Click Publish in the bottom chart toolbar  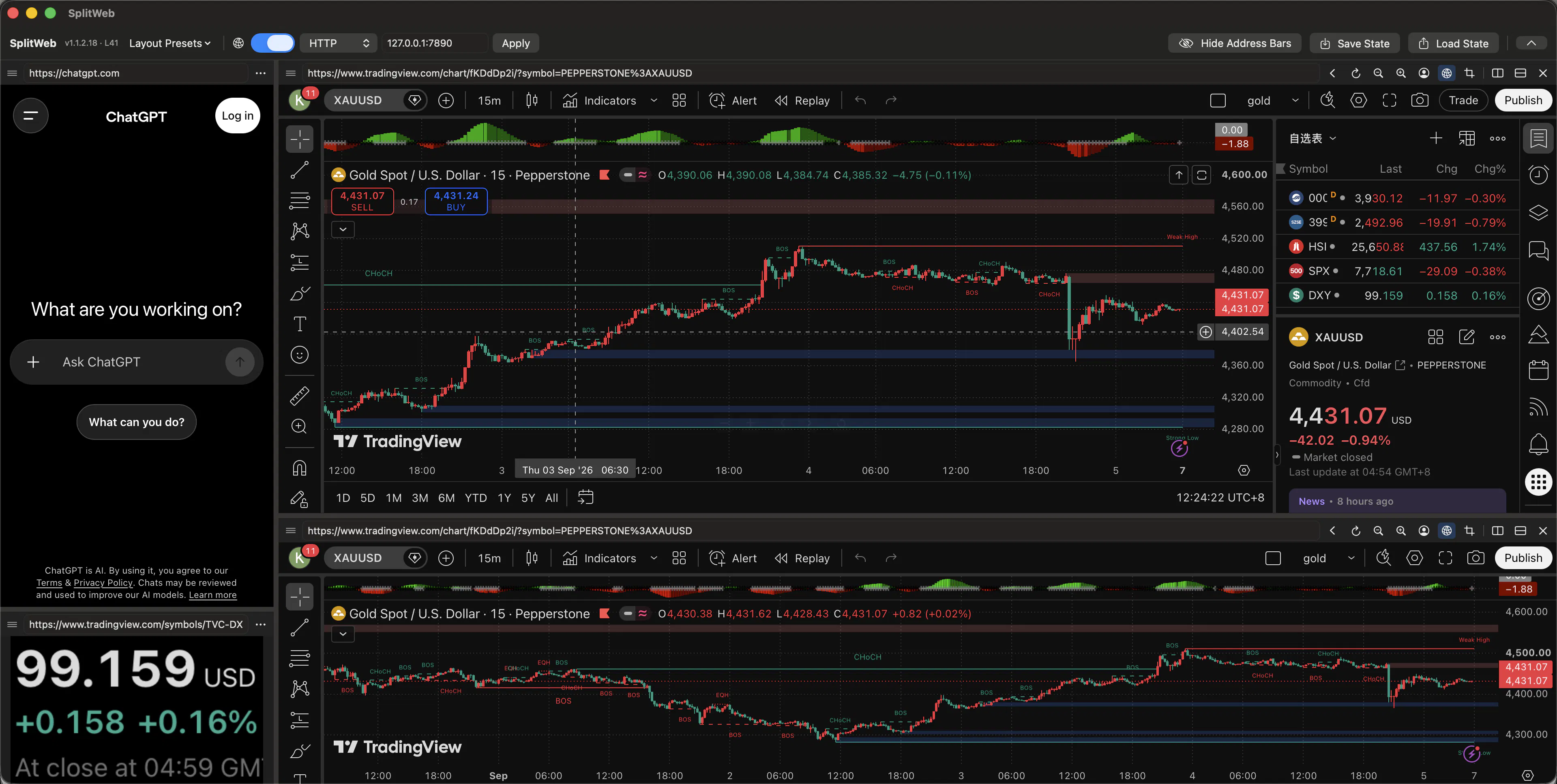(x=1523, y=558)
